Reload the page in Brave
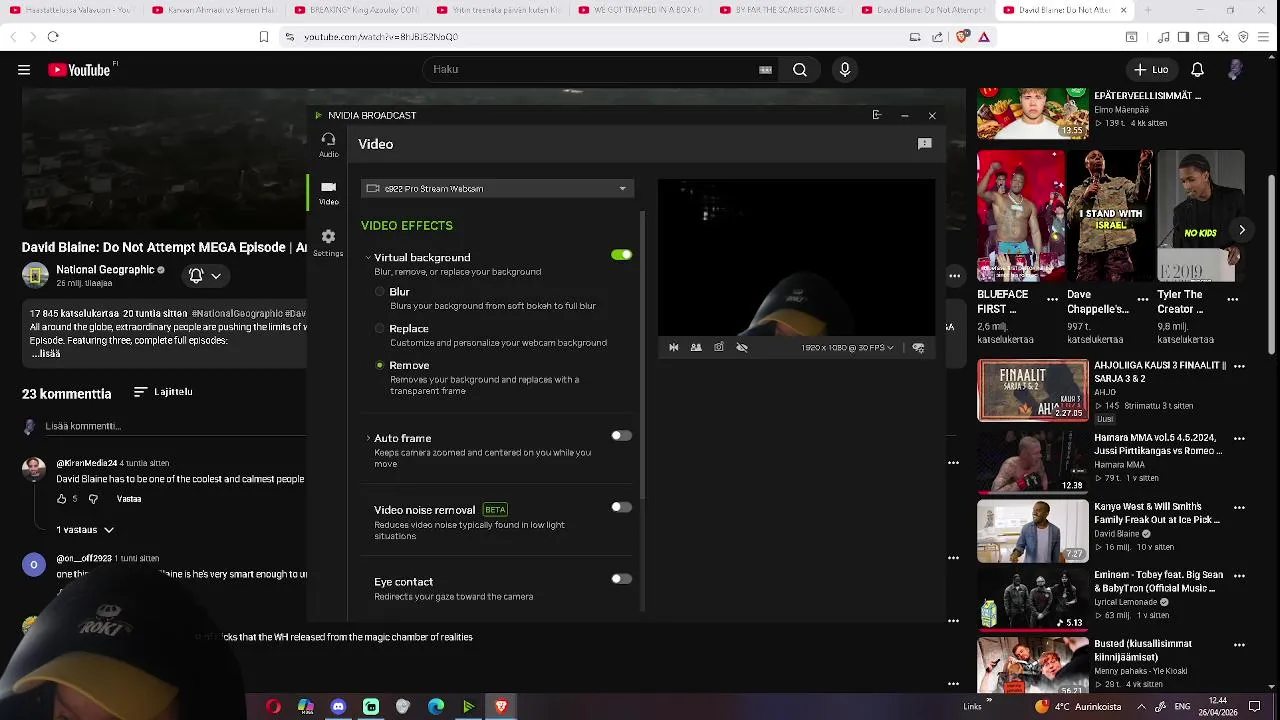The width and height of the screenshot is (1280, 720). point(53,37)
